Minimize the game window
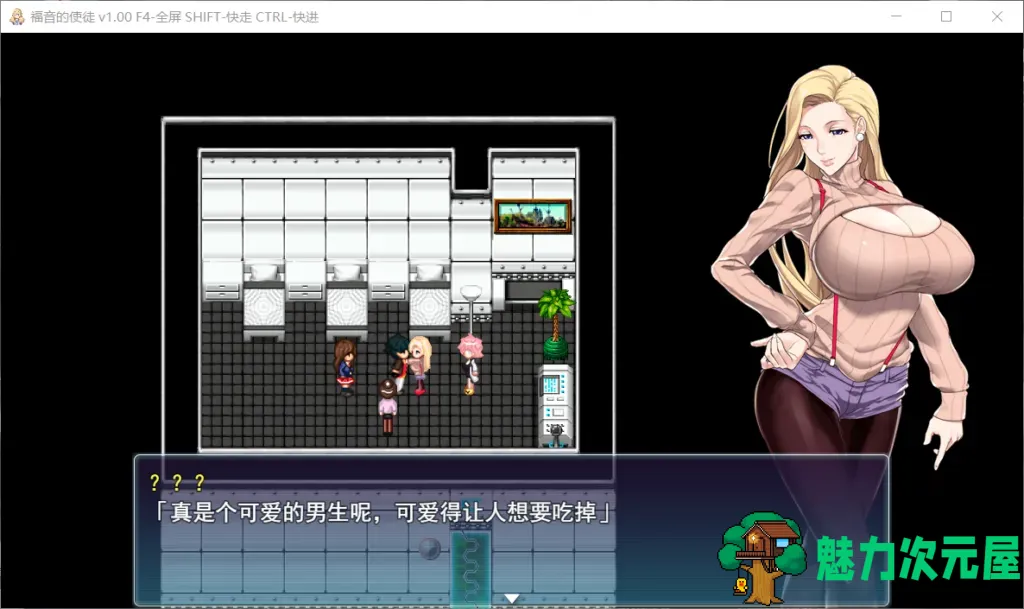1024x609 pixels. 896,16
